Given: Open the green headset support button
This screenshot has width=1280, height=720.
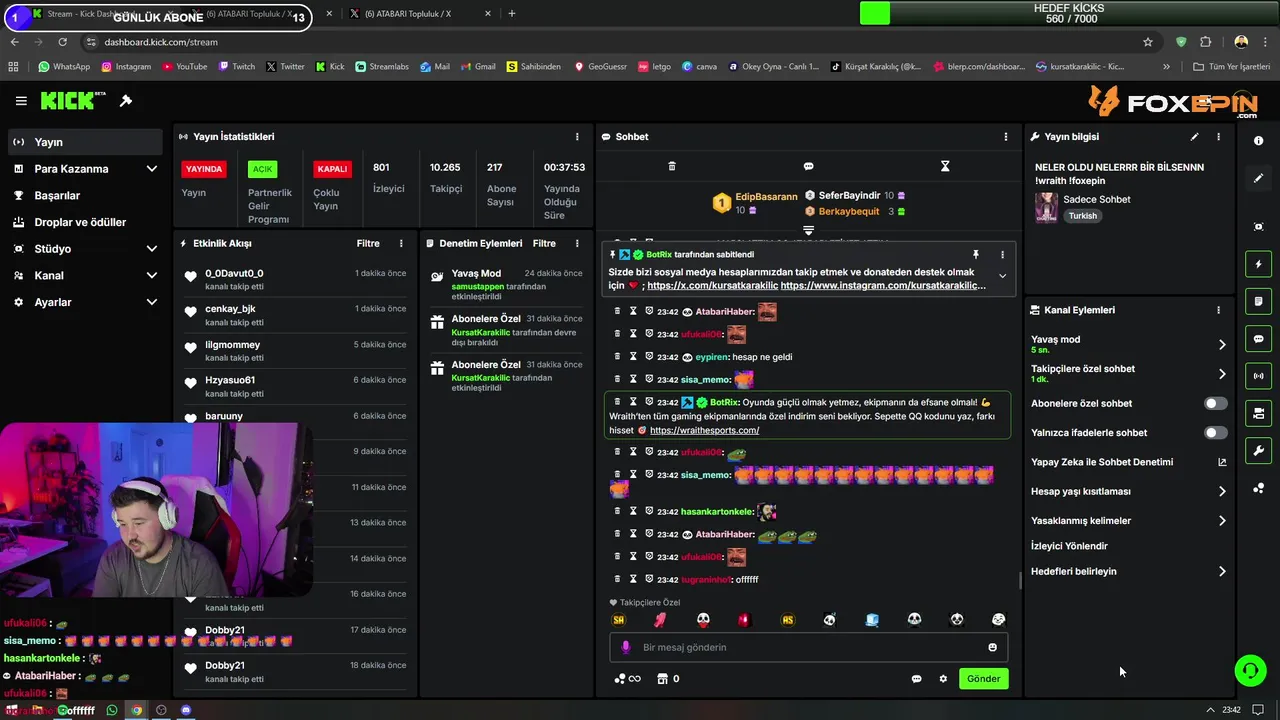Looking at the screenshot, I should 1250,670.
